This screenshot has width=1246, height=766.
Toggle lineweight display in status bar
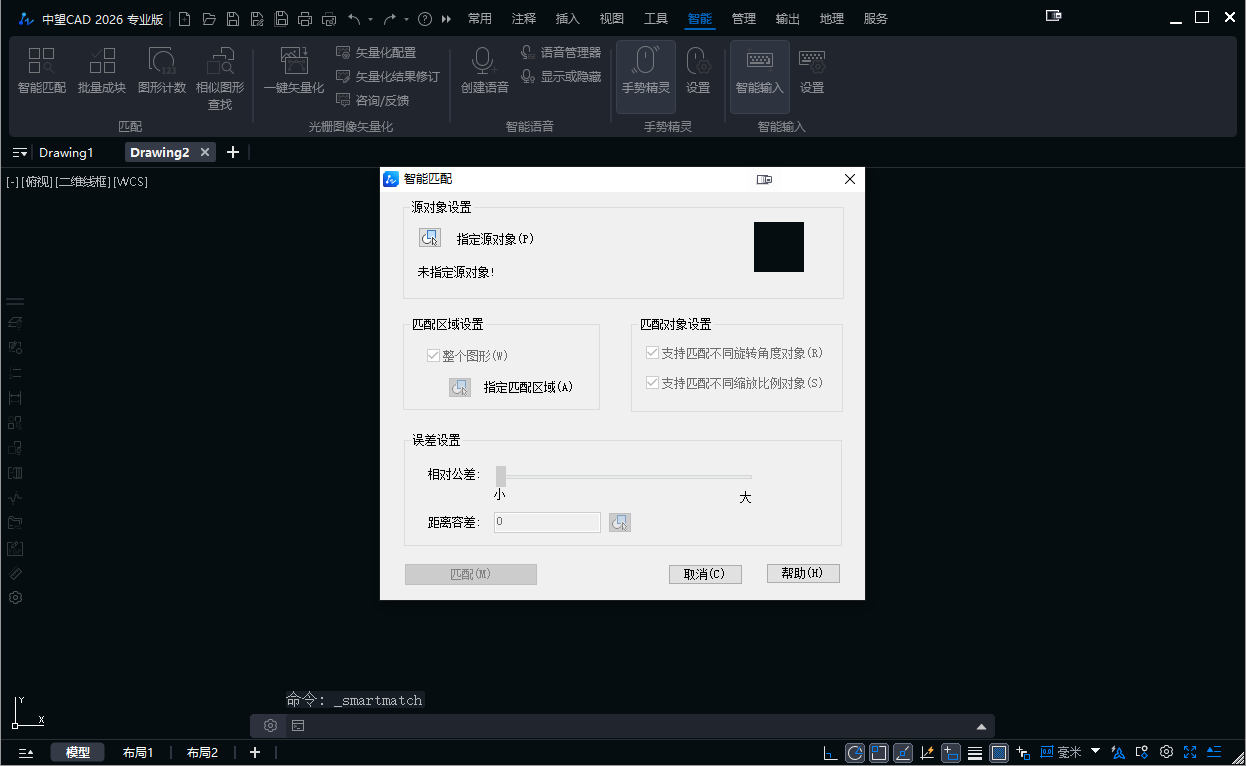975,753
